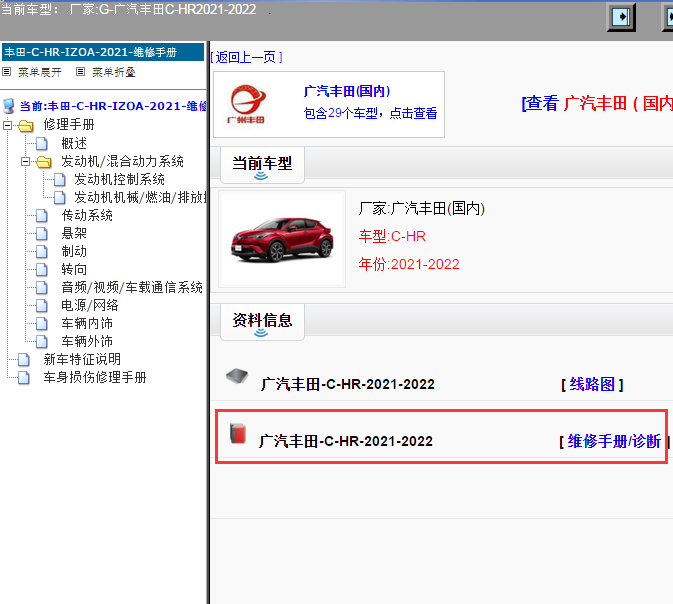
Task: Click the 当前:丰田-C-HR-IZOA-2021 root node
Action: click(x=113, y=106)
